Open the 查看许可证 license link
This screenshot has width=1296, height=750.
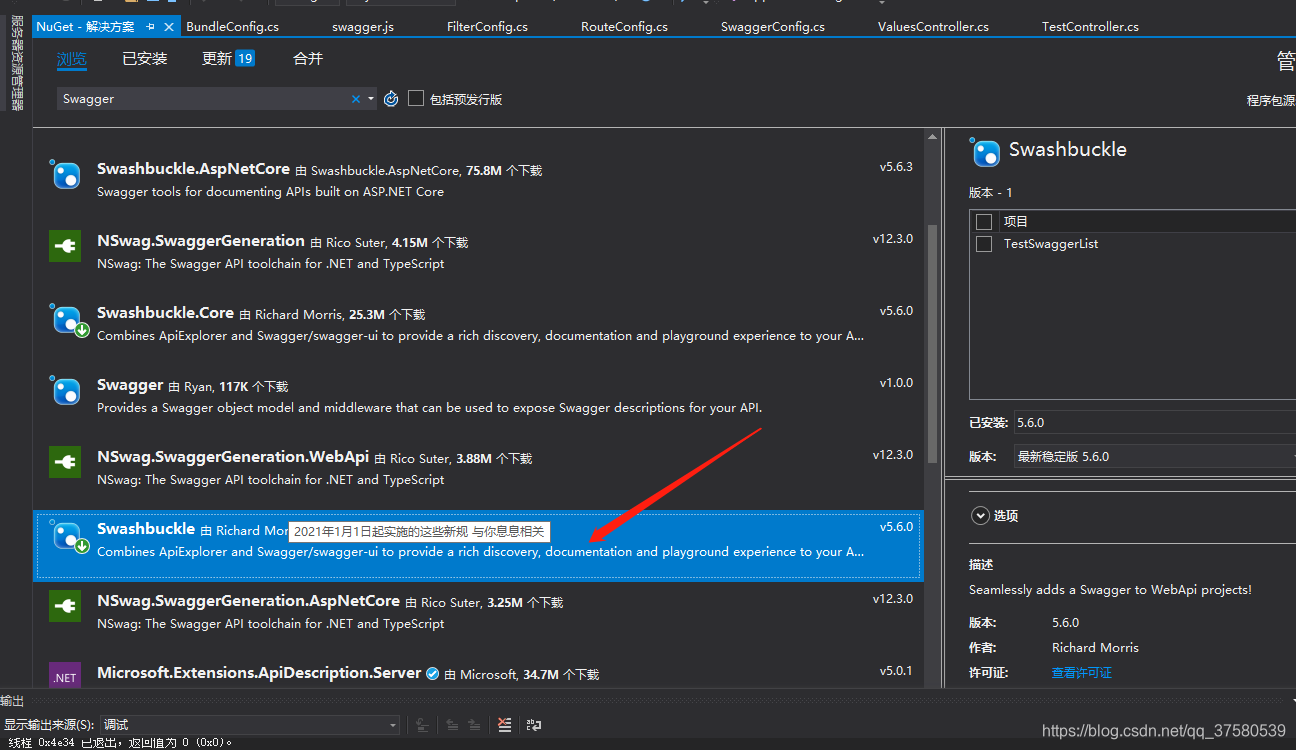tap(1082, 673)
